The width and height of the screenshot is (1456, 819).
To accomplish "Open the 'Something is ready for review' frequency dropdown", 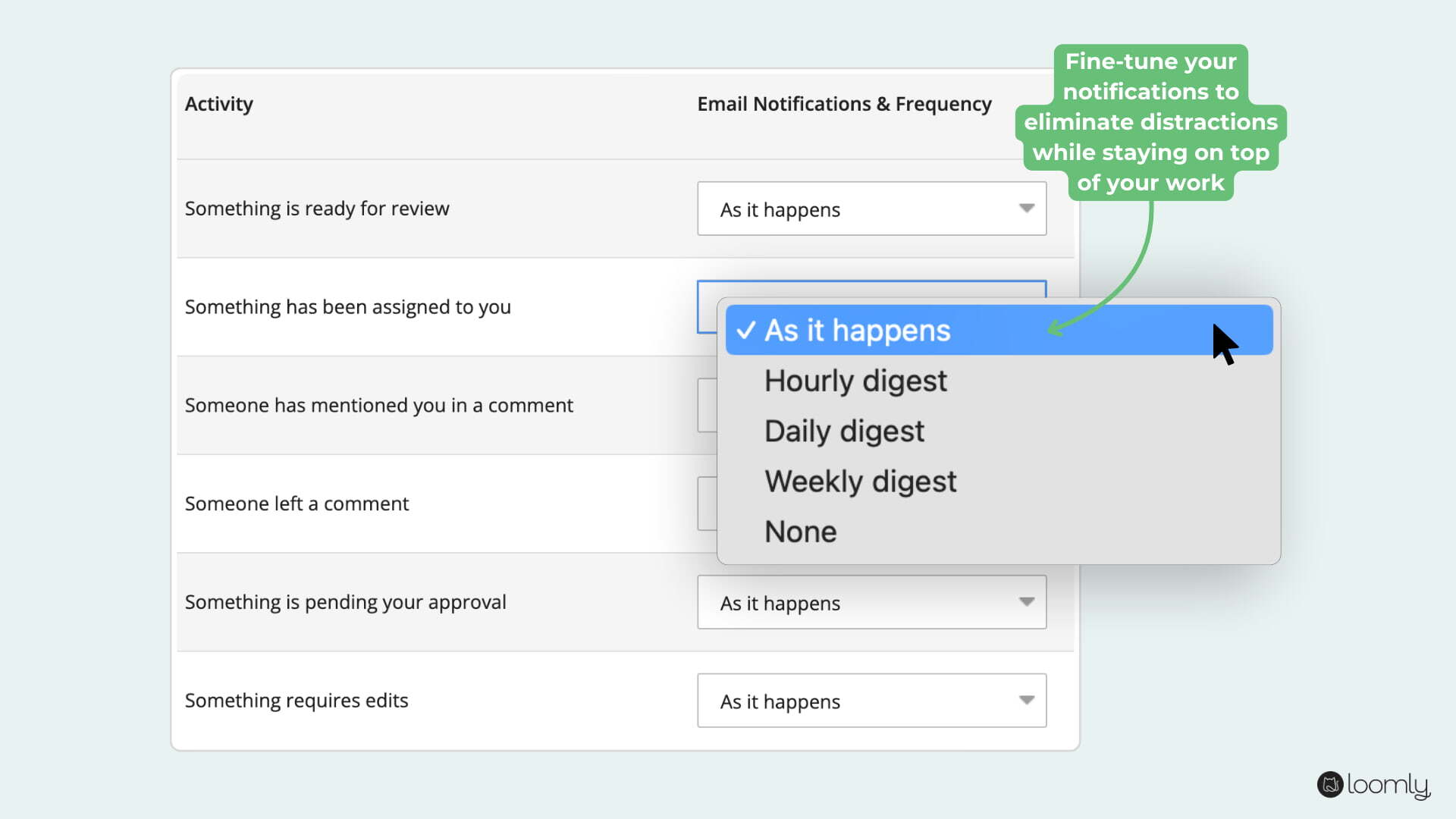I will click(871, 209).
